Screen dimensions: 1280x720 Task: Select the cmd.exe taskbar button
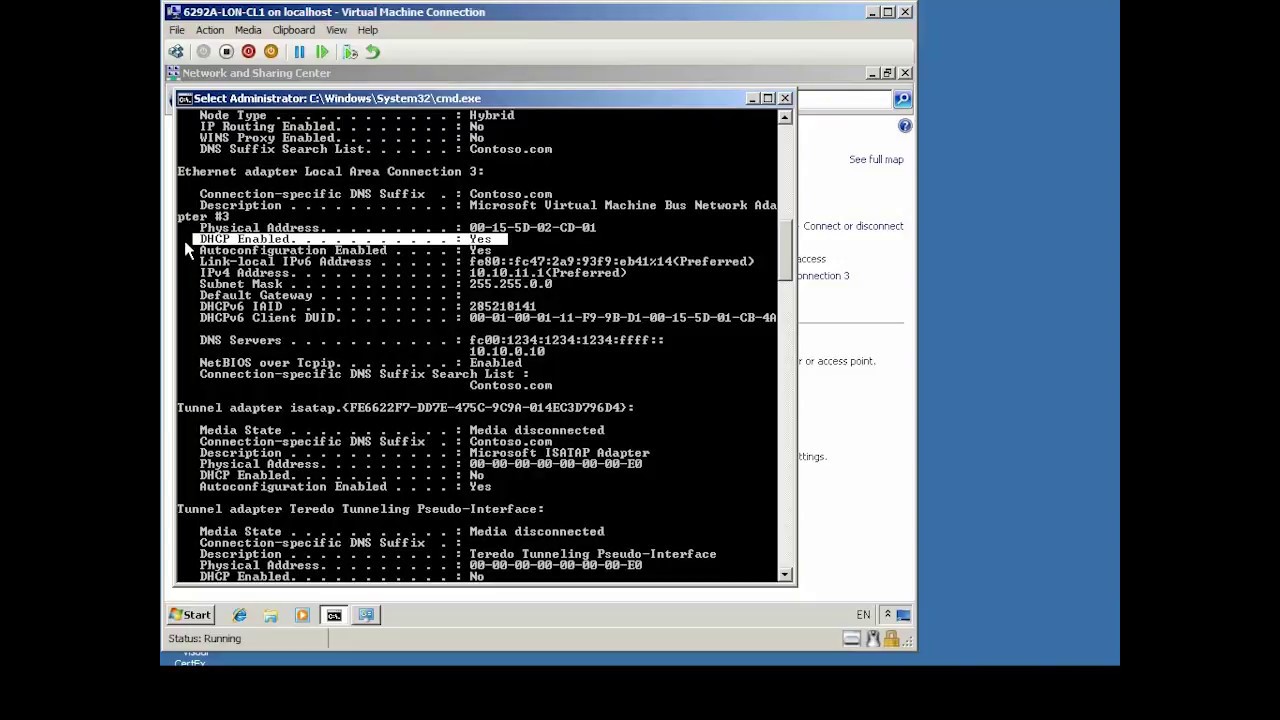[334, 615]
